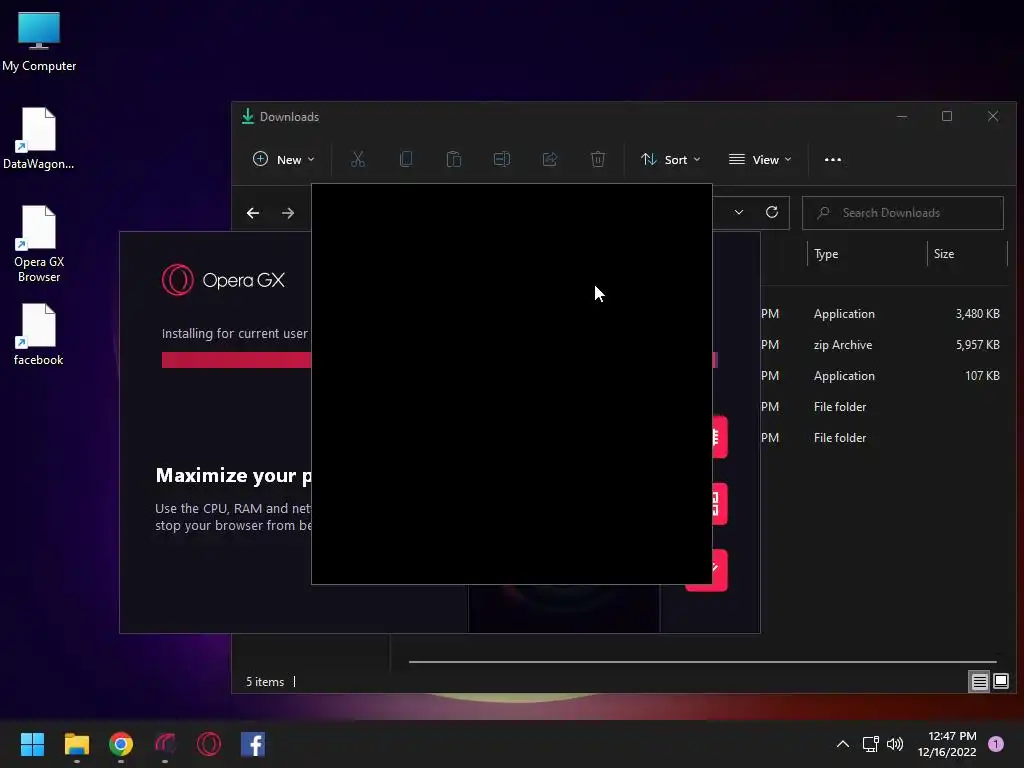Go forward with the right arrow in Downloads
The image size is (1024, 768).
point(288,213)
